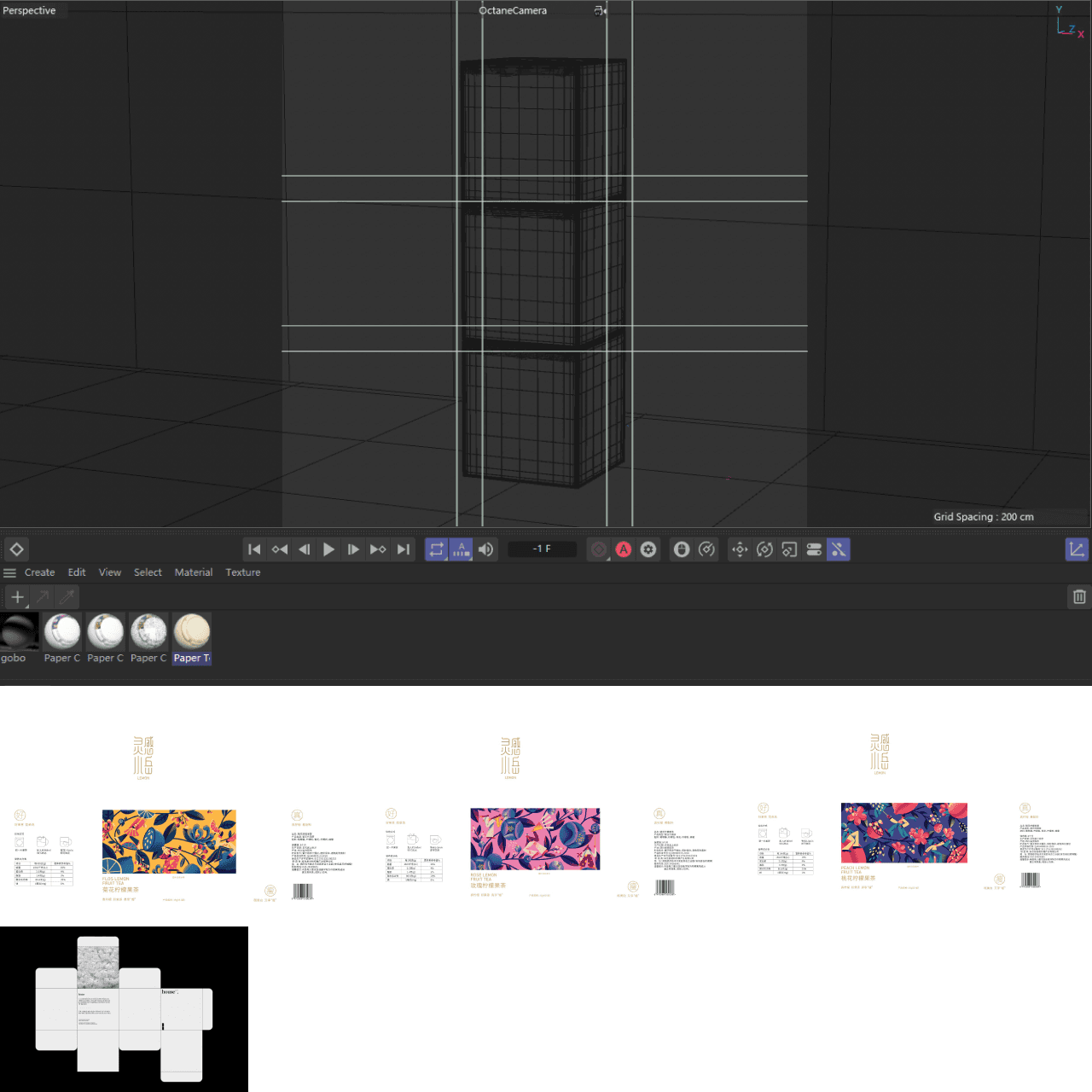
Task: Click the motion system icon after the gear
Action: pos(681,549)
